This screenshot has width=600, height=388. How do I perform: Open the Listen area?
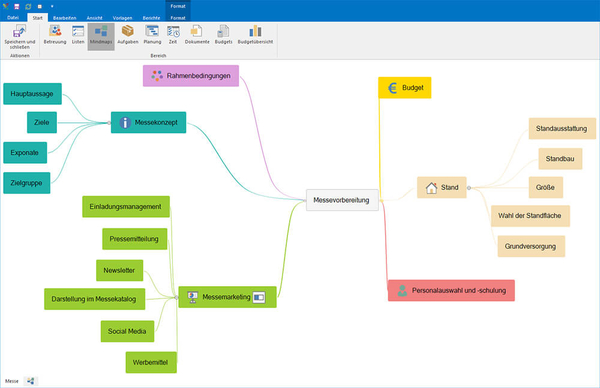coord(78,35)
